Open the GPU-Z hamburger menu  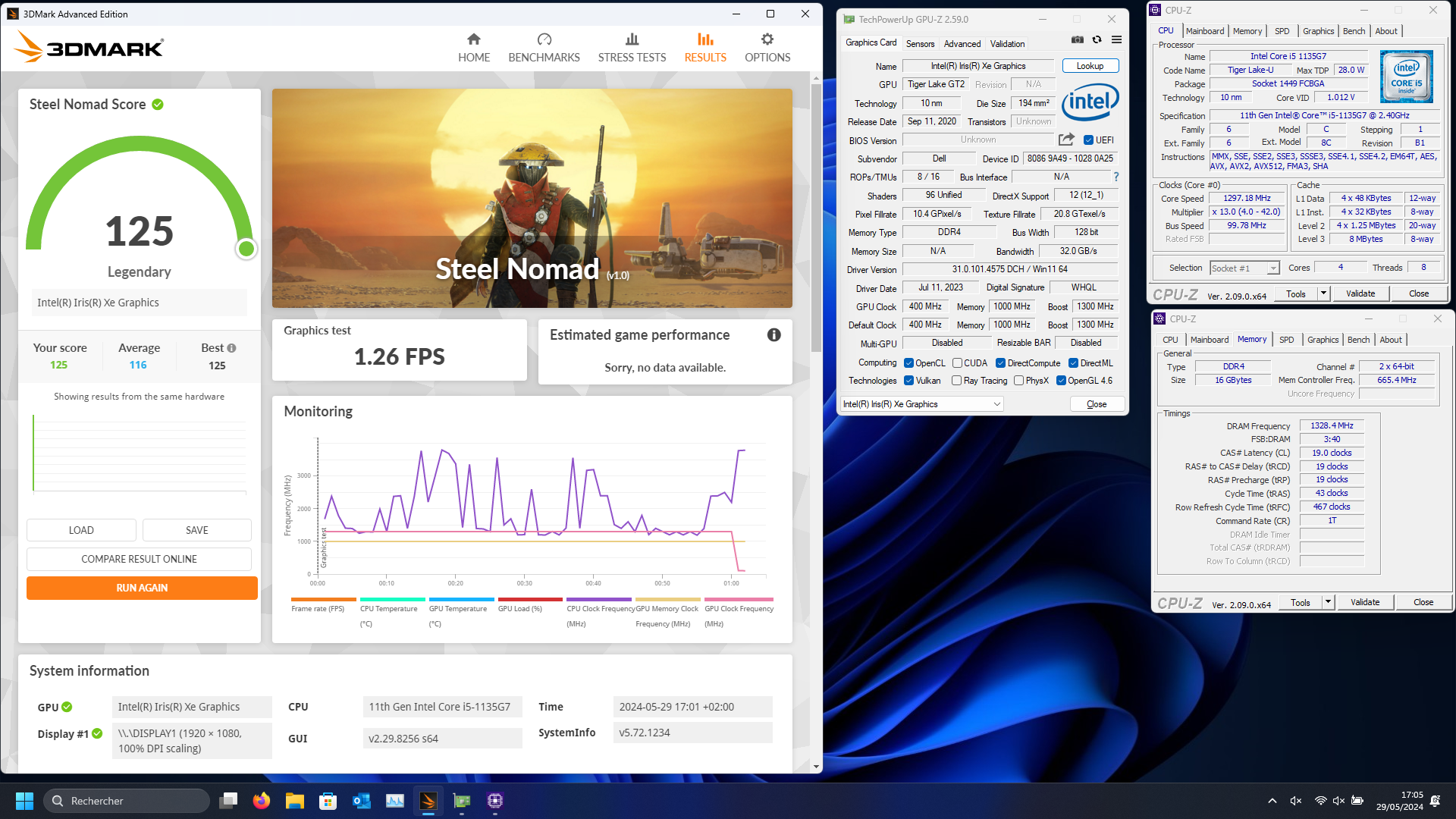pyautogui.click(x=1116, y=39)
